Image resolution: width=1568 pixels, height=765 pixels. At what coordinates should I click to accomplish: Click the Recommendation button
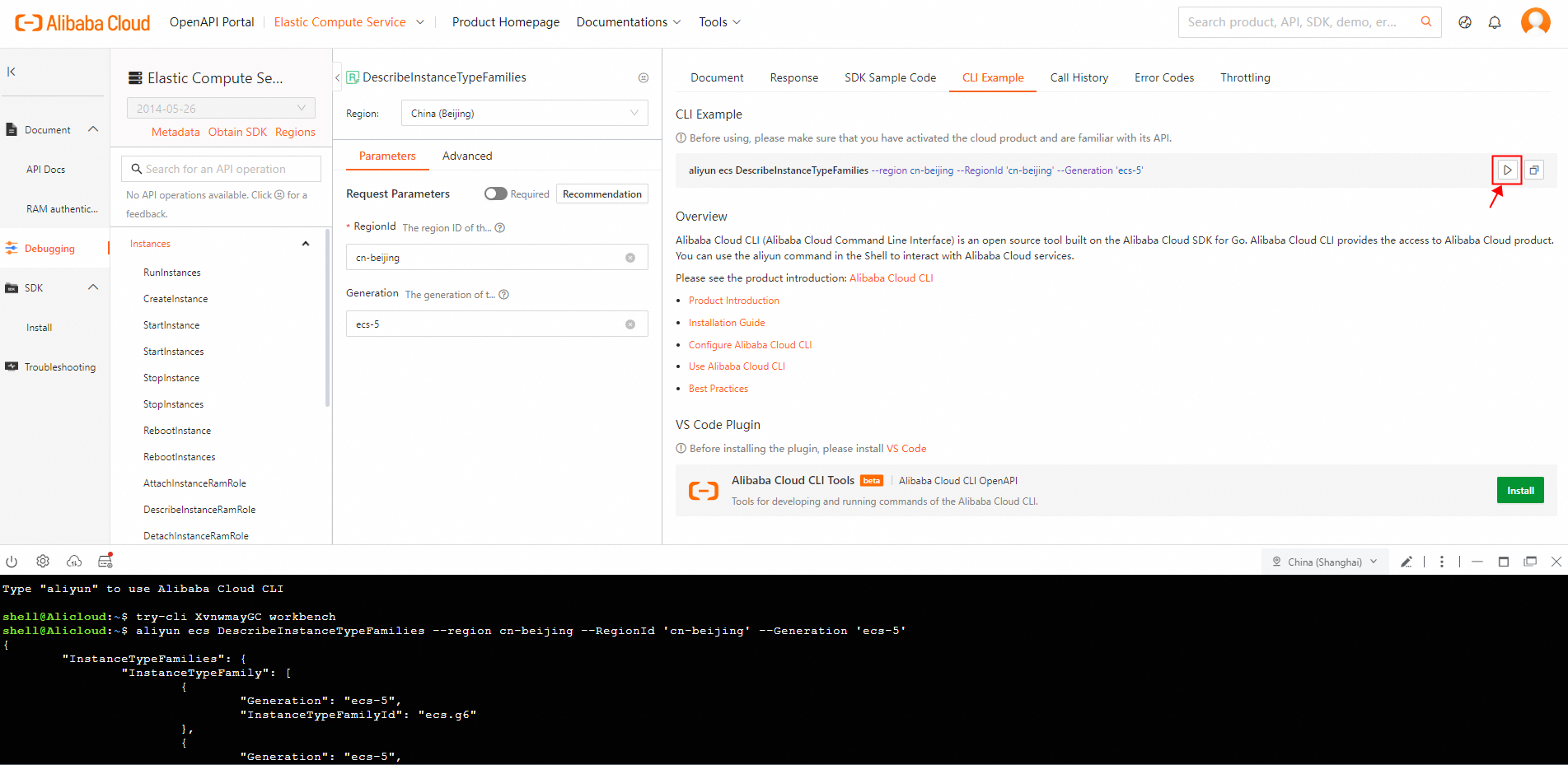click(601, 194)
